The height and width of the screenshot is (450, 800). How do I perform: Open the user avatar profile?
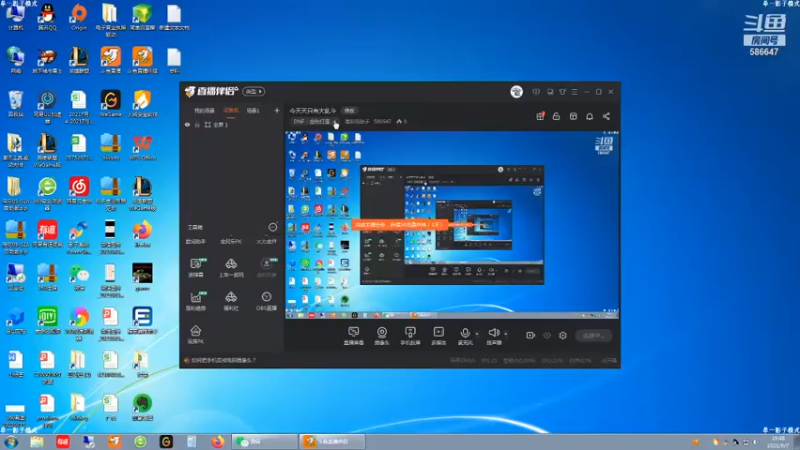[x=516, y=92]
